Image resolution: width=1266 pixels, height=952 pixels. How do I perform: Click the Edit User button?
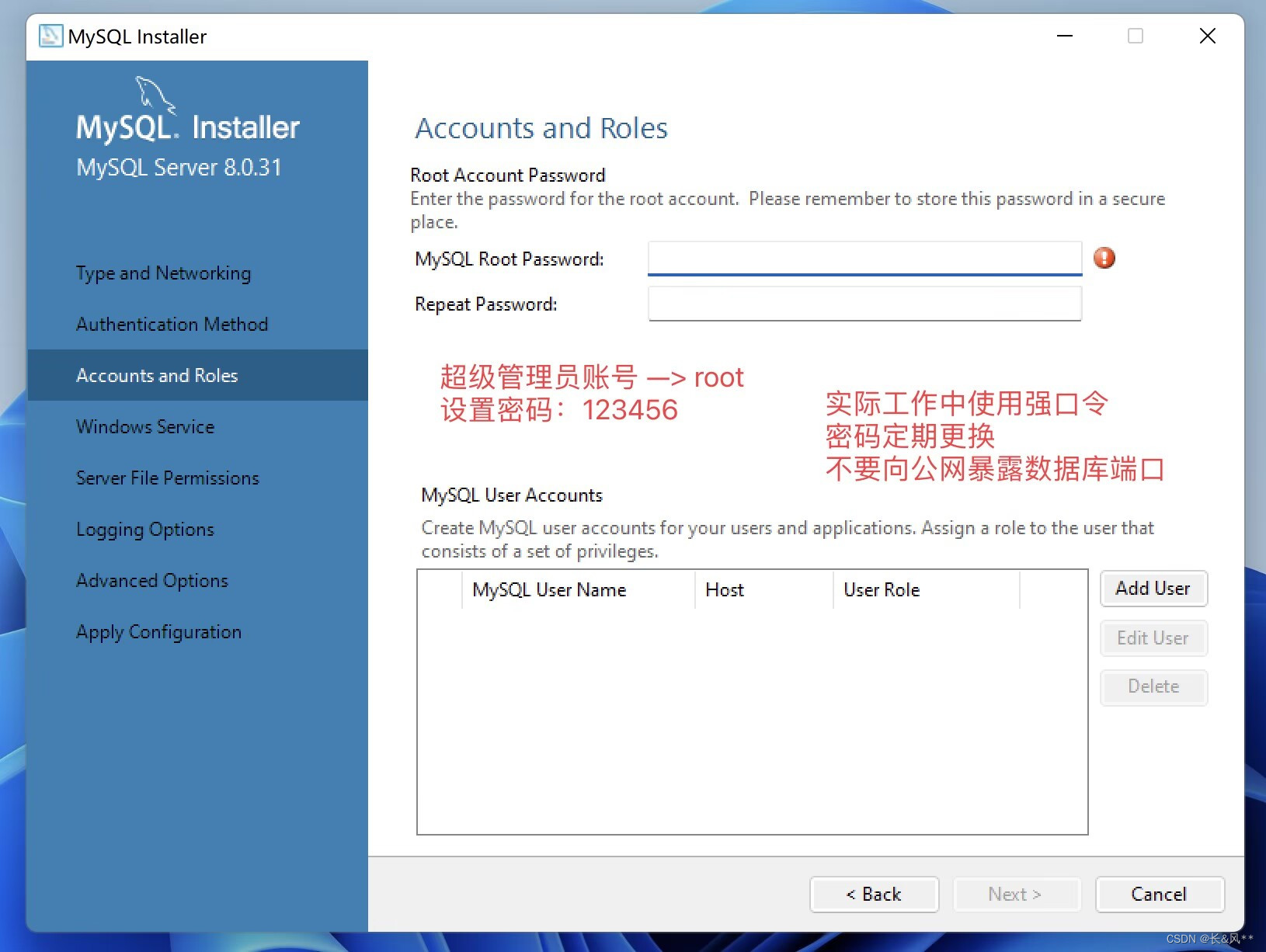click(x=1153, y=638)
